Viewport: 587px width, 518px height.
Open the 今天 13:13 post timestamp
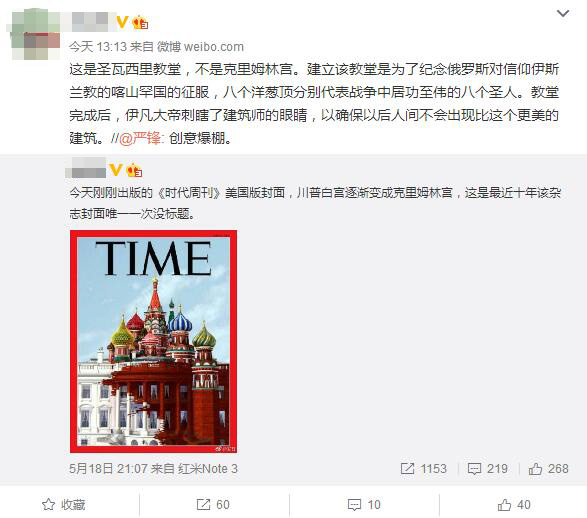[98, 47]
